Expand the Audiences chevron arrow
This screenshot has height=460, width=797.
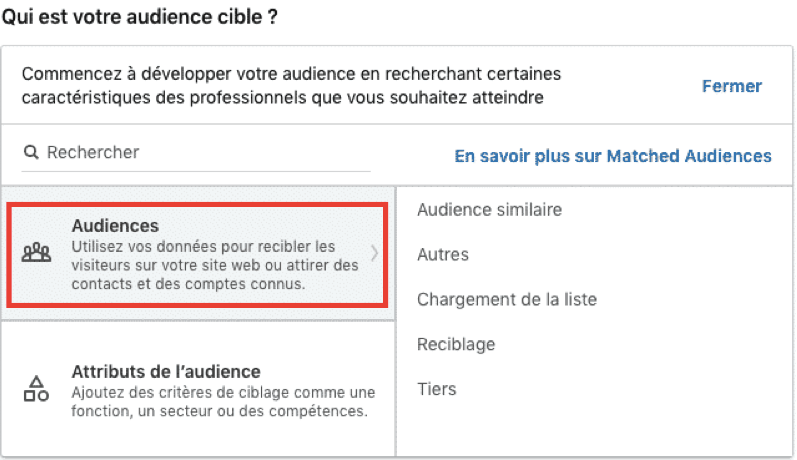(x=375, y=253)
